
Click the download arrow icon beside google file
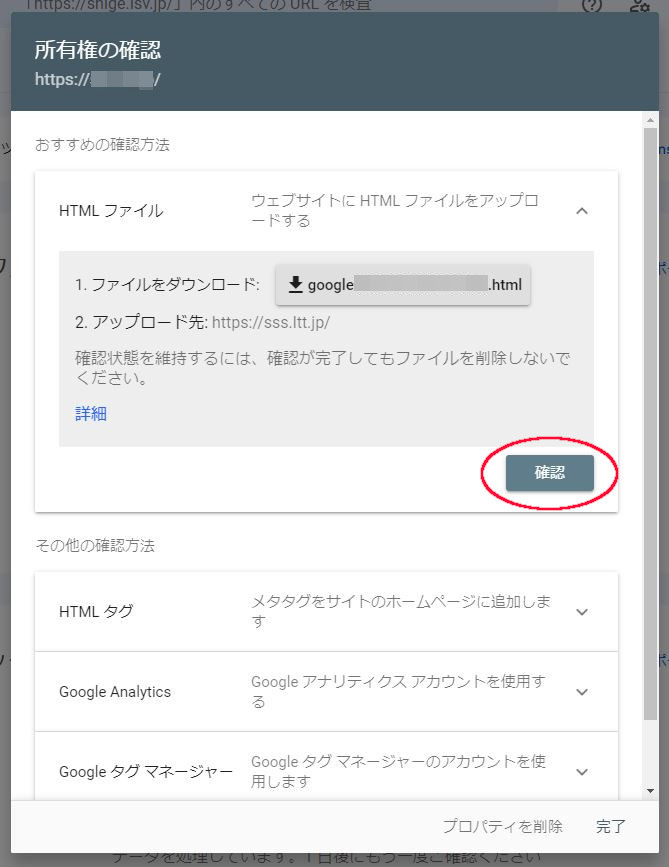point(295,285)
